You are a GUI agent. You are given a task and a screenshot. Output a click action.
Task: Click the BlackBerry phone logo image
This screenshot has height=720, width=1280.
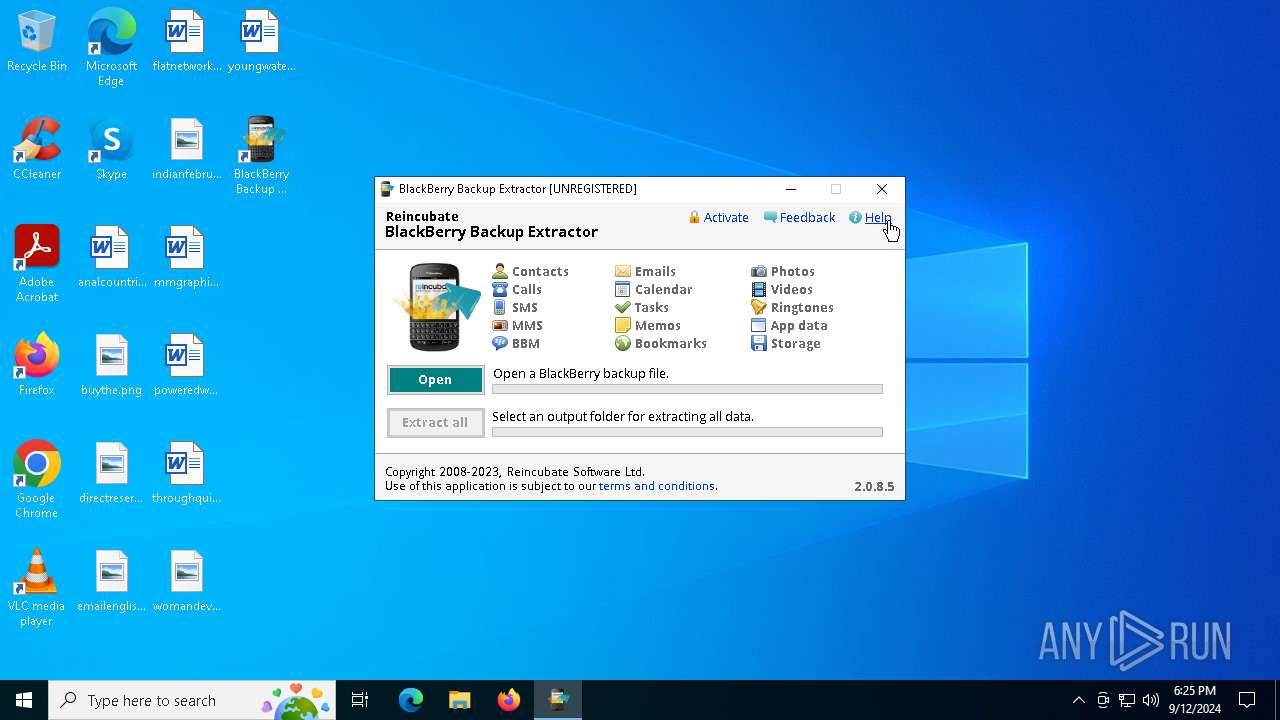tap(436, 307)
